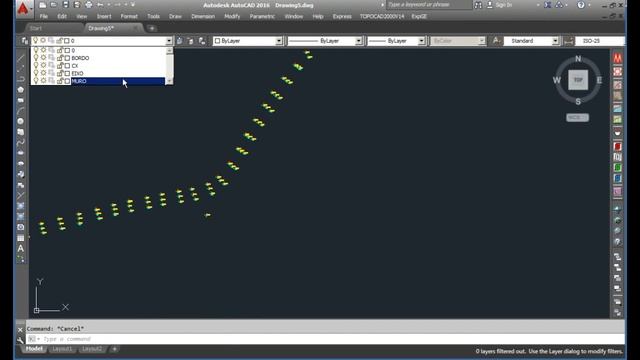This screenshot has height=360, width=640.
Task: Open the WCS dropdown below the ViewCube
Action: point(577,118)
